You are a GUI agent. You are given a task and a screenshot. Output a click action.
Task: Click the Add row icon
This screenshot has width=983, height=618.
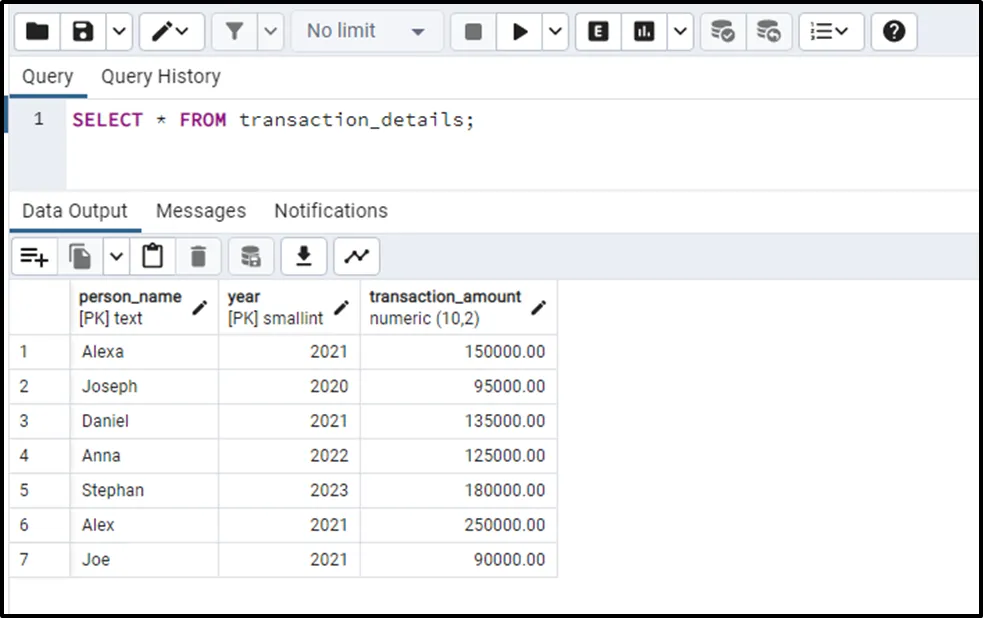tap(34, 257)
